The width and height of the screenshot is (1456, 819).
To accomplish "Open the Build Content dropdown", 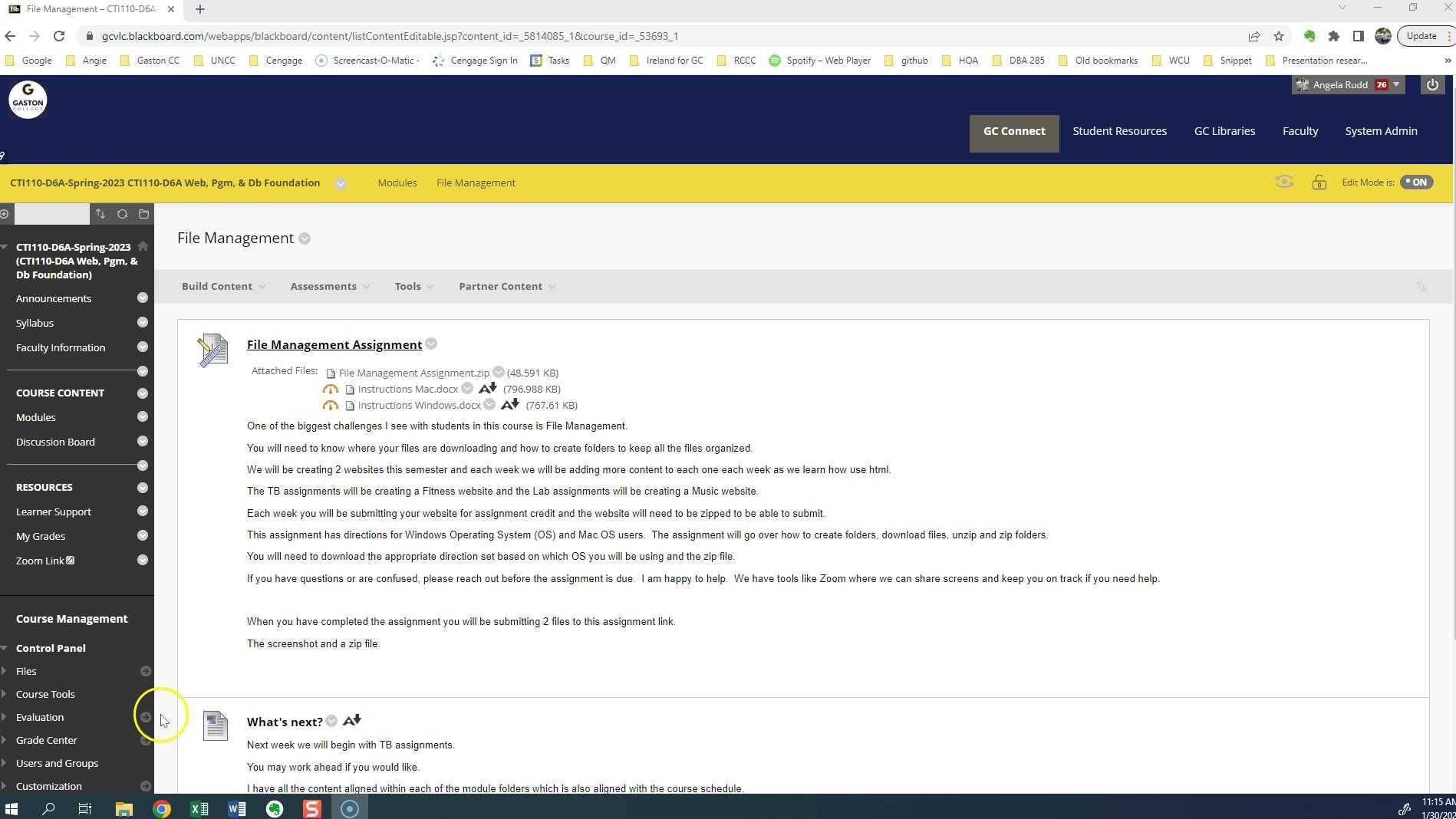I will [x=222, y=286].
